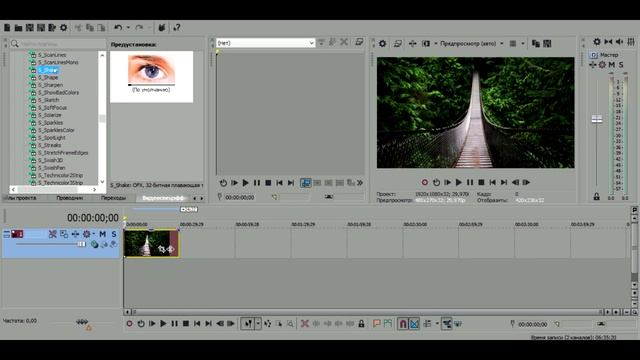Open Master bus audio properties gear
This screenshot has height=360, width=640.
597,42
